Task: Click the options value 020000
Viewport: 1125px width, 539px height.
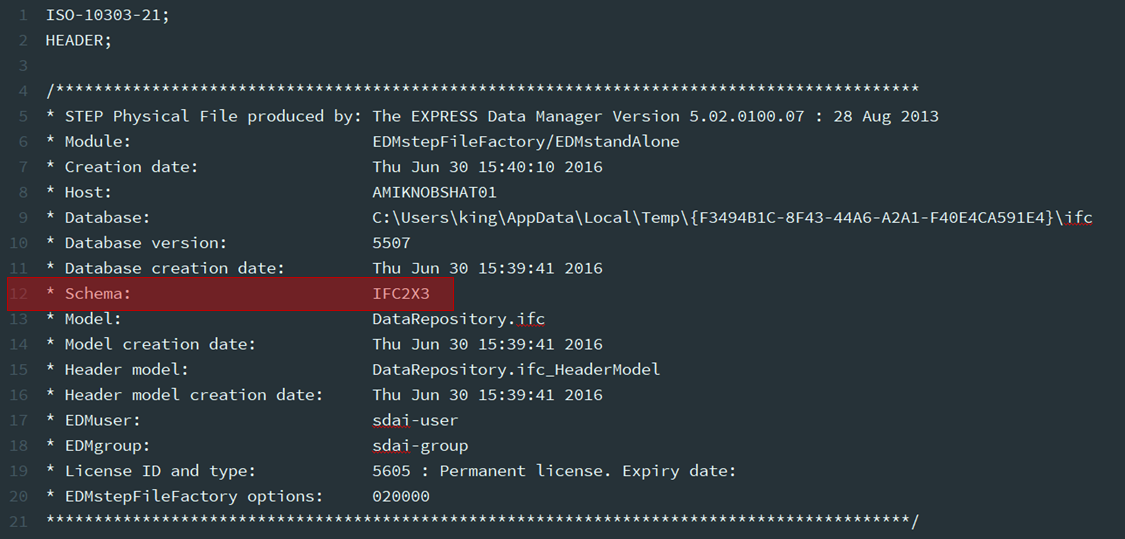Action: (400, 497)
